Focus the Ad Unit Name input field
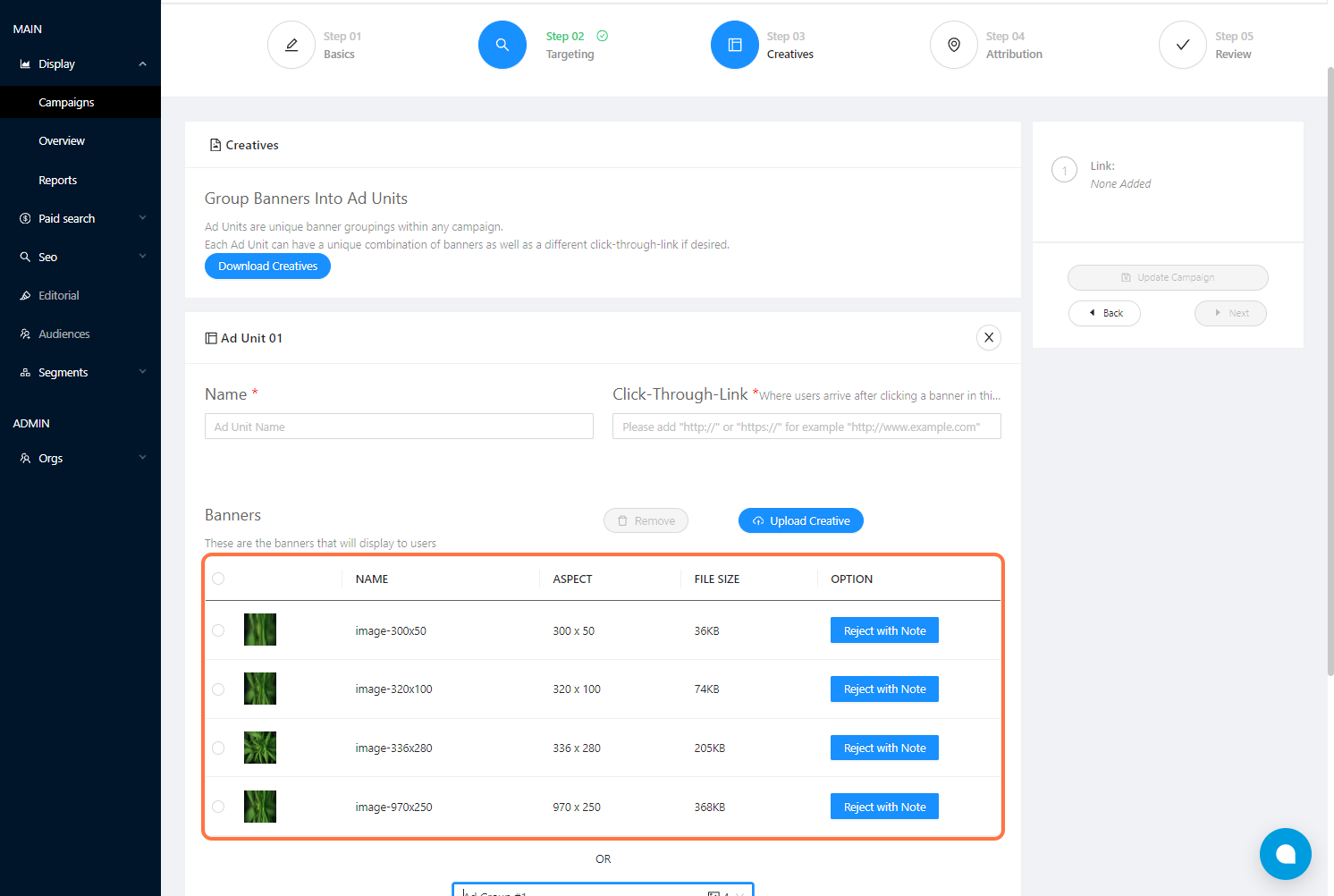Screen dimensions: 1334x896 tap(399, 427)
